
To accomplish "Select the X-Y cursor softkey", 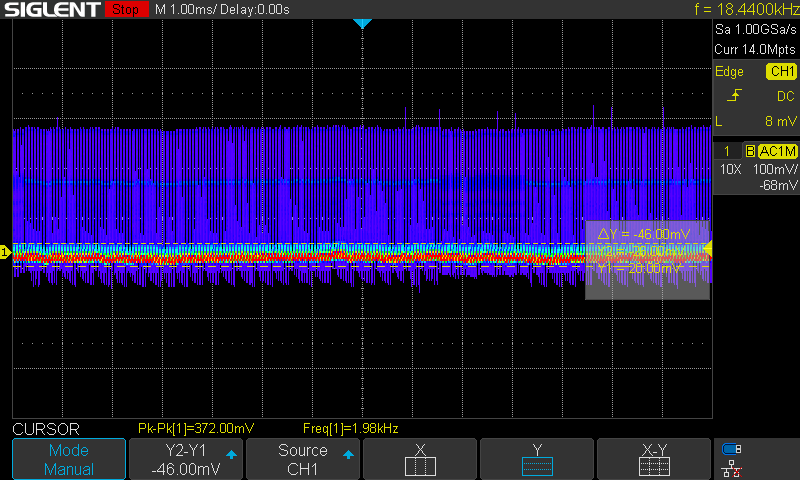I will (x=654, y=459).
